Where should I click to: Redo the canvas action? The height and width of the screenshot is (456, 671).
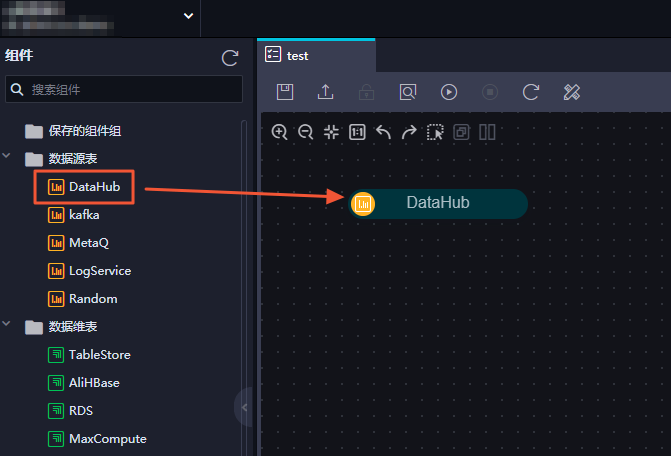(409, 132)
